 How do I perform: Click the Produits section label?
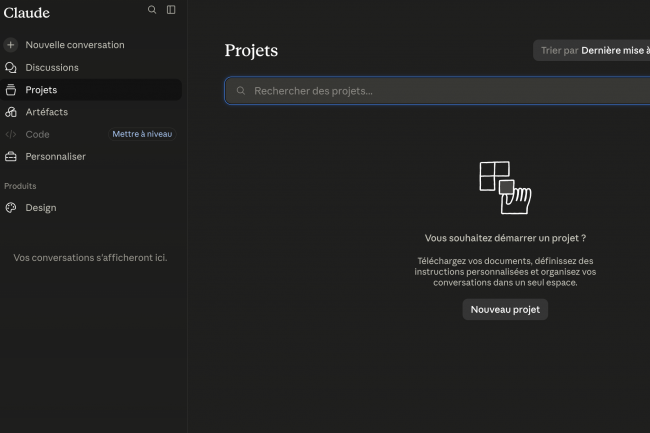(20, 186)
